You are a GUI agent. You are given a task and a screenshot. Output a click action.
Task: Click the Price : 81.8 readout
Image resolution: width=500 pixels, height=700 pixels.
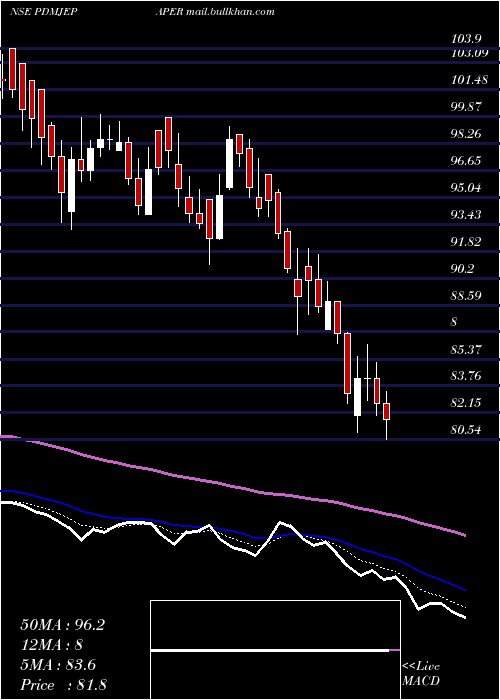click(63, 684)
